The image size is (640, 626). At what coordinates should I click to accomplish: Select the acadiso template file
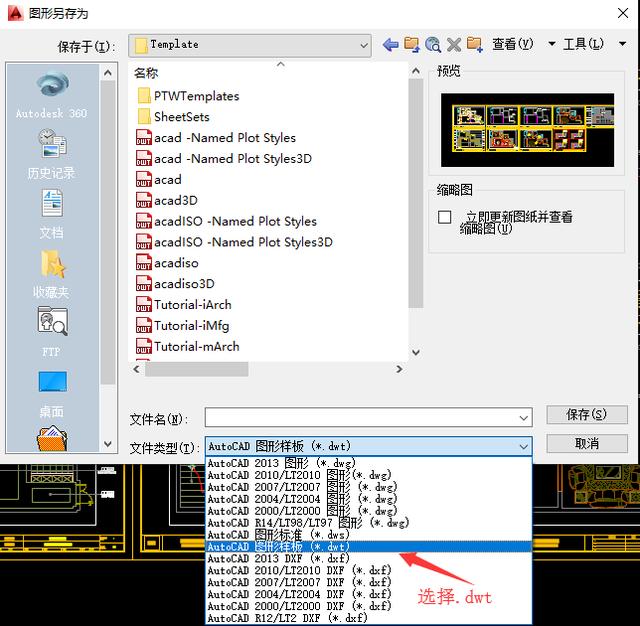[x=167, y=263]
